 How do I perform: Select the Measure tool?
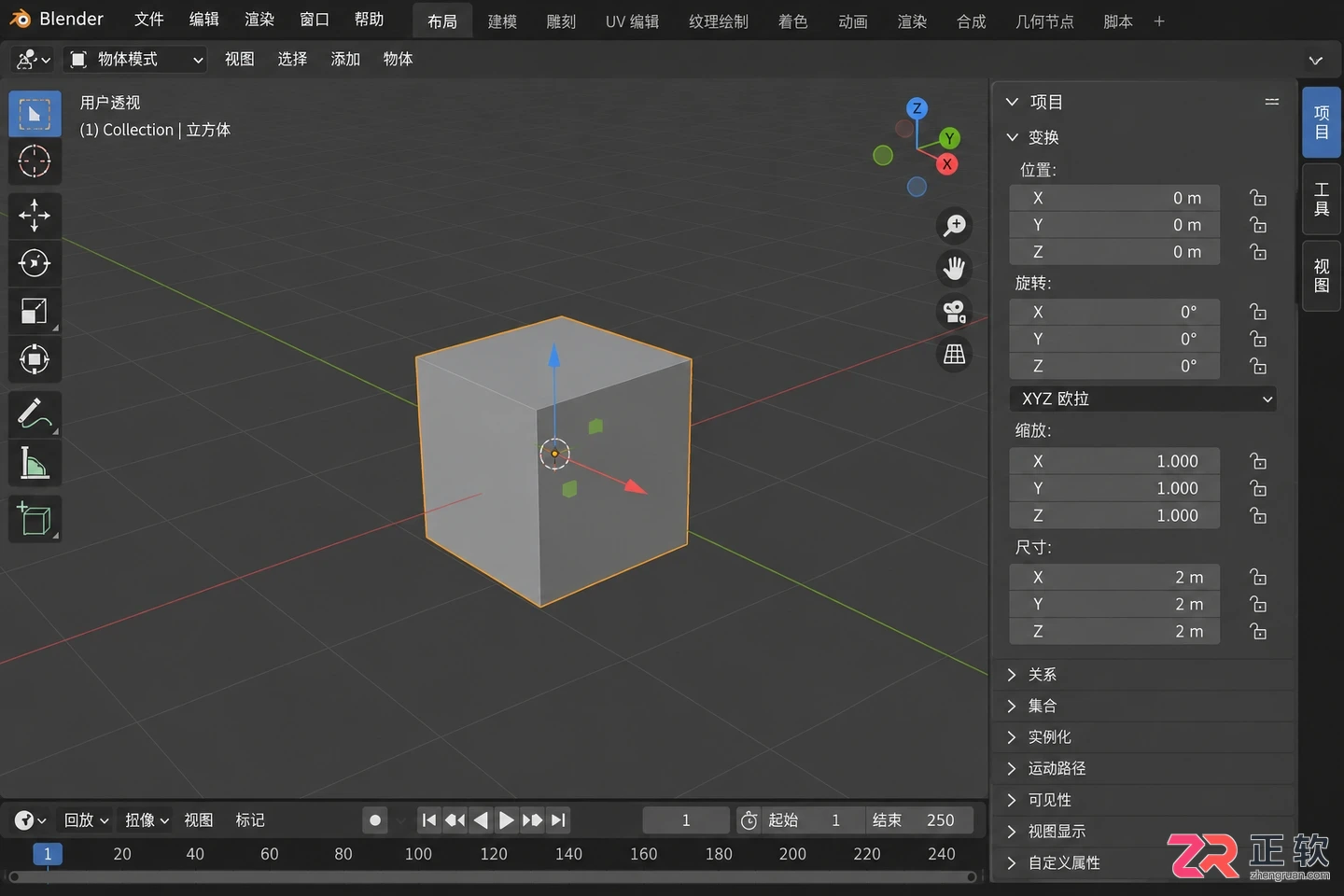[x=35, y=462]
